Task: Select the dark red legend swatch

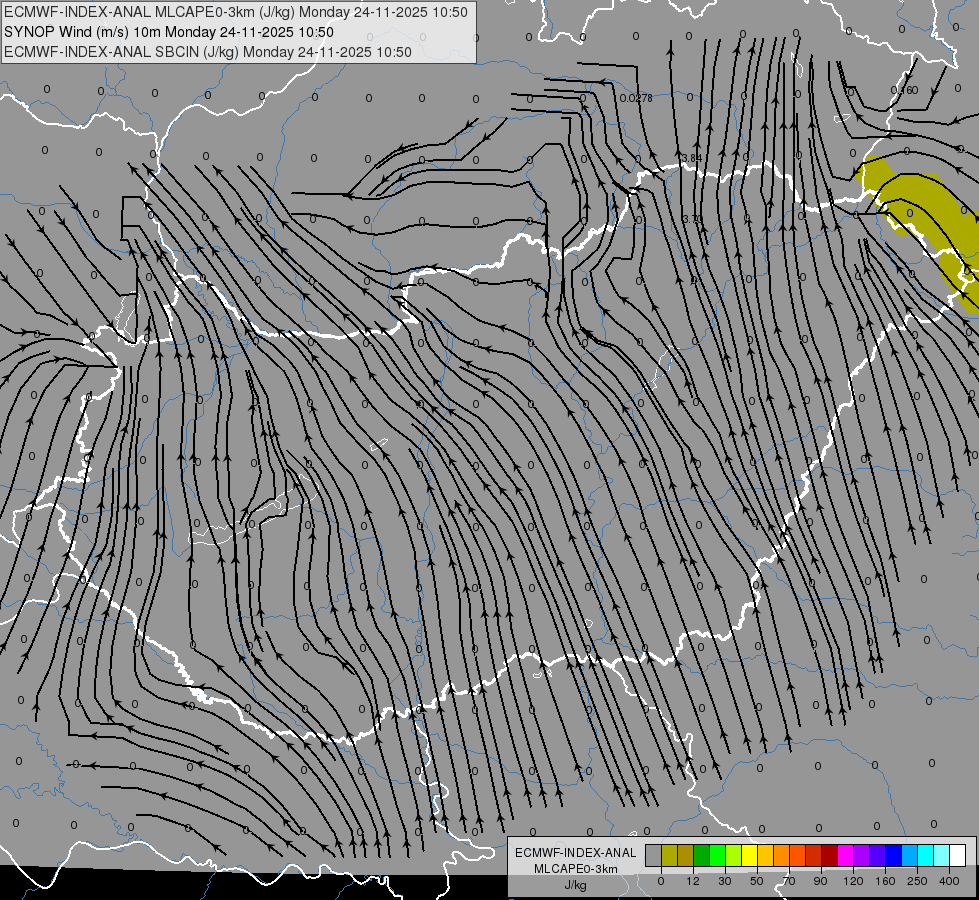Action: coord(830,855)
